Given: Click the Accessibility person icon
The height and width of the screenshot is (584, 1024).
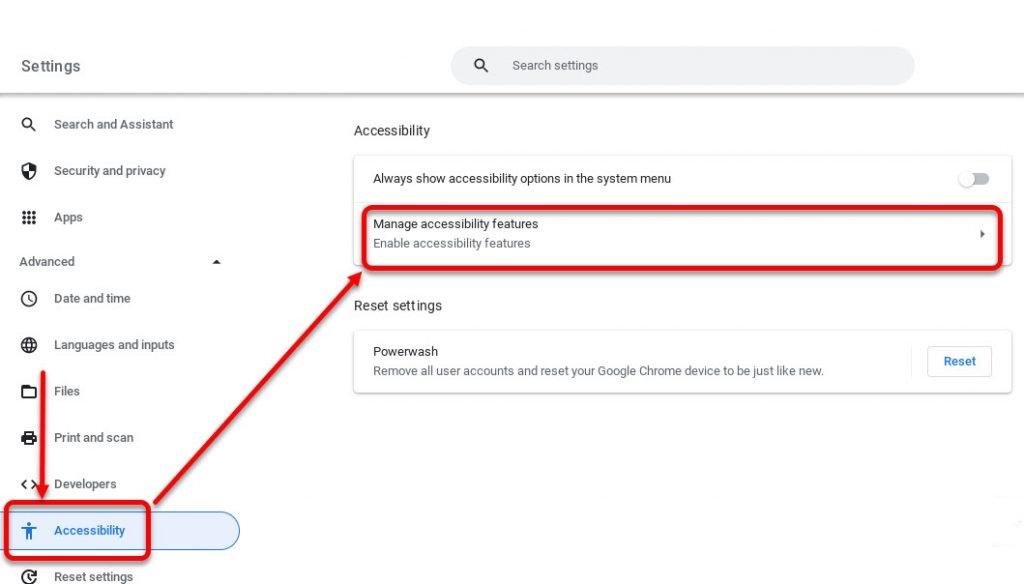Looking at the screenshot, I should coord(28,530).
